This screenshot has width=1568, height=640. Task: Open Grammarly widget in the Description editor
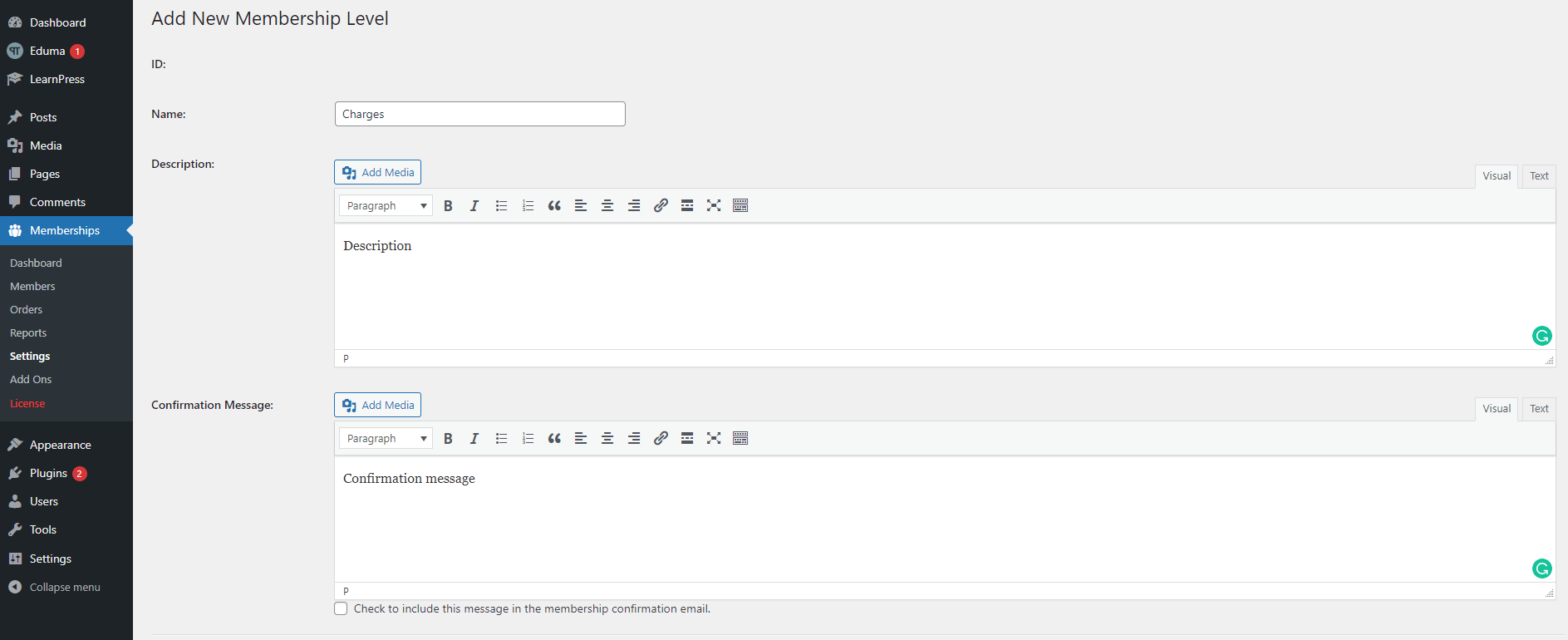(1541, 336)
